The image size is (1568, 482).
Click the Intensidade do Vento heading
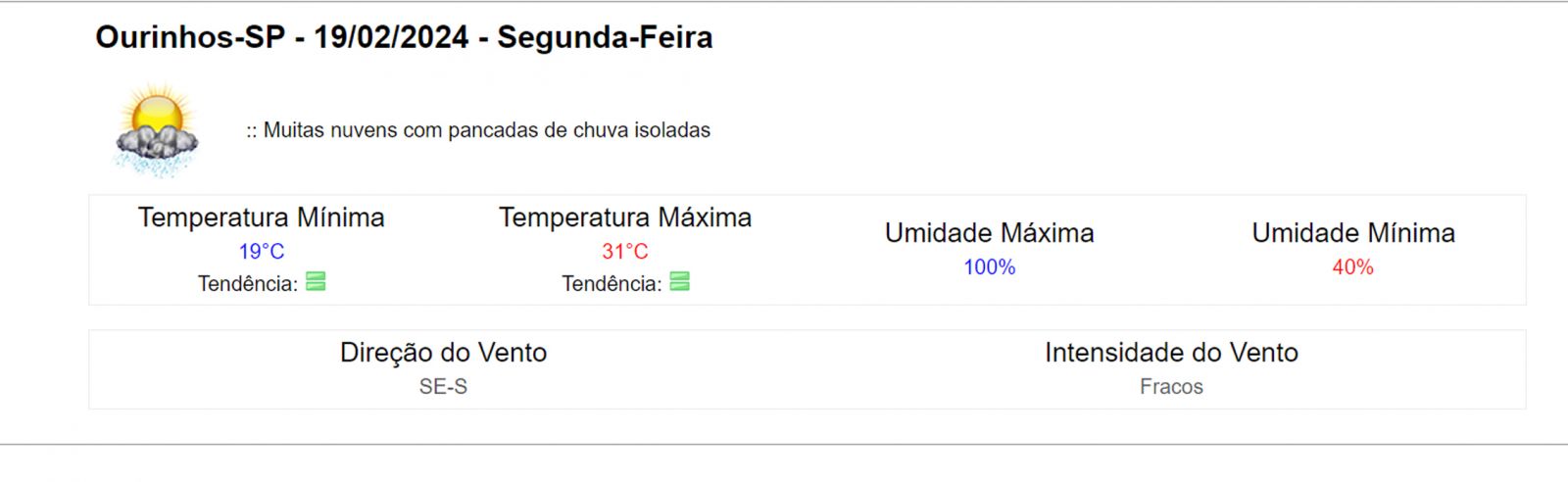point(1172,353)
